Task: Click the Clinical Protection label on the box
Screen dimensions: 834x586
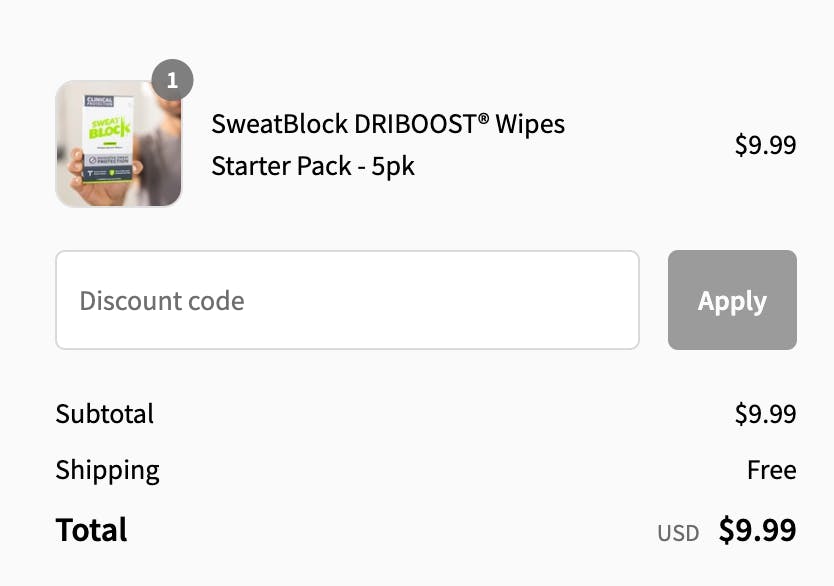Action: coord(101,102)
